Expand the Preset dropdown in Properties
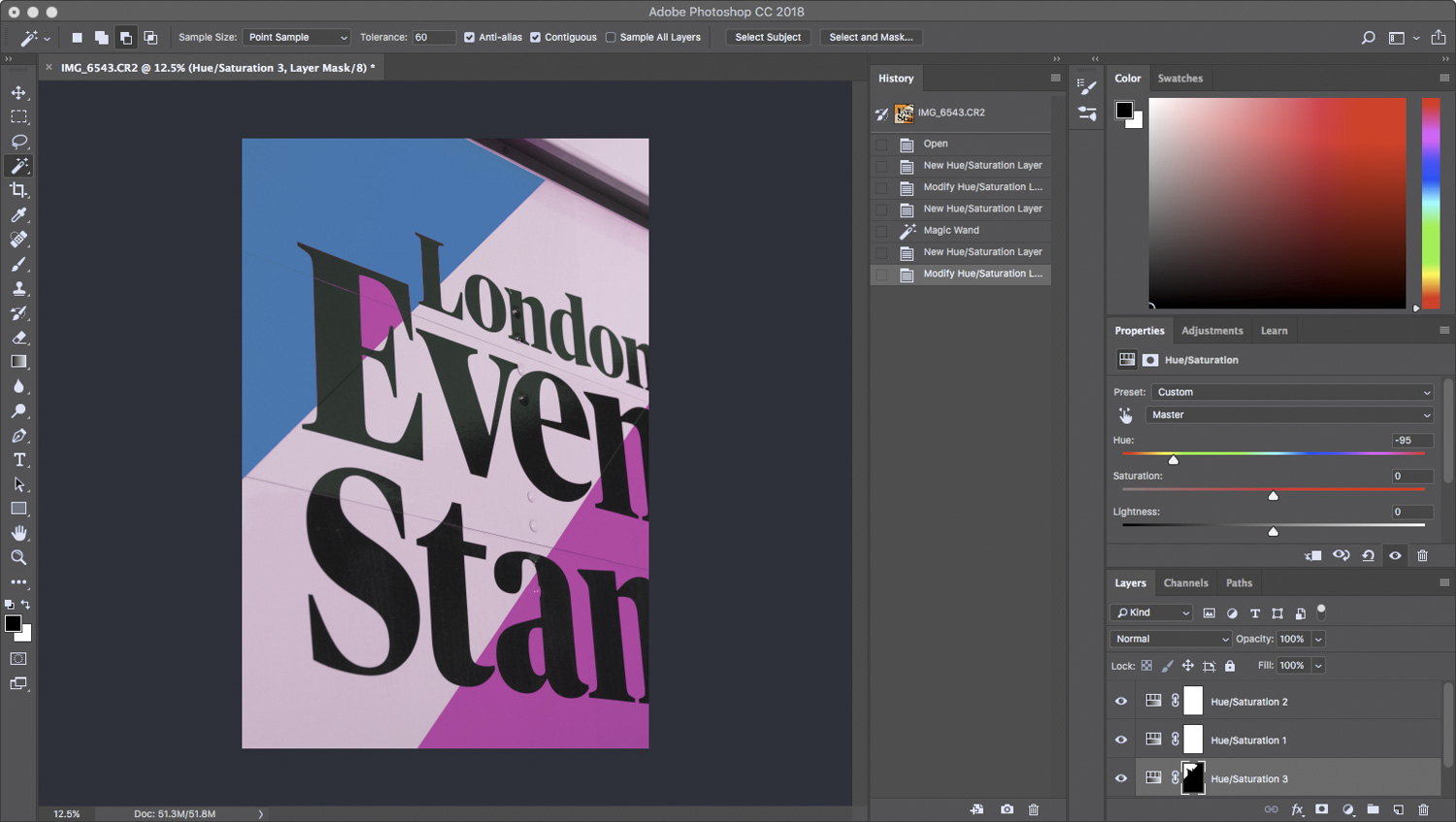The height and width of the screenshot is (822, 1456). (1292, 392)
